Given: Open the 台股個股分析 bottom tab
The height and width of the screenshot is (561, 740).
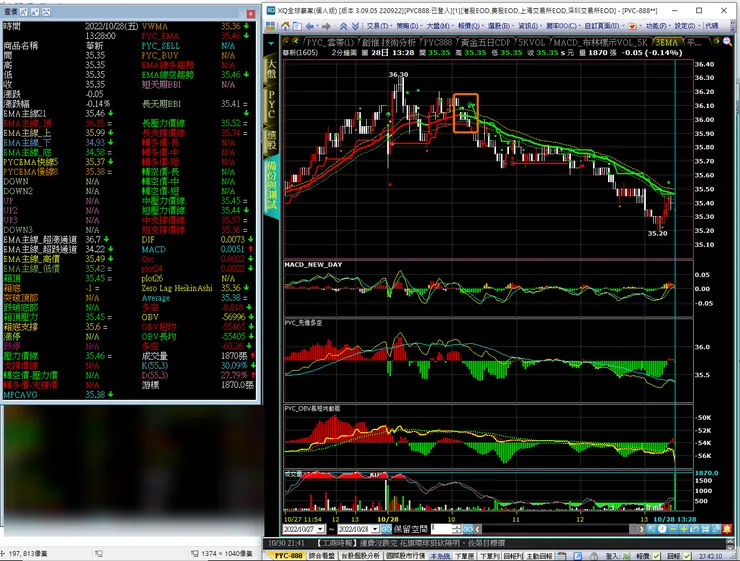Looking at the screenshot, I should tap(361, 556).
